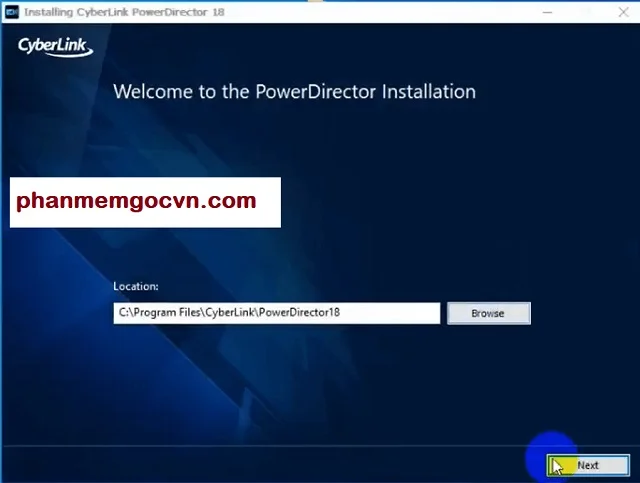Open the Browse folder dialog
The height and width of the screenshot is (483, 640).
[x=489, y=314]
